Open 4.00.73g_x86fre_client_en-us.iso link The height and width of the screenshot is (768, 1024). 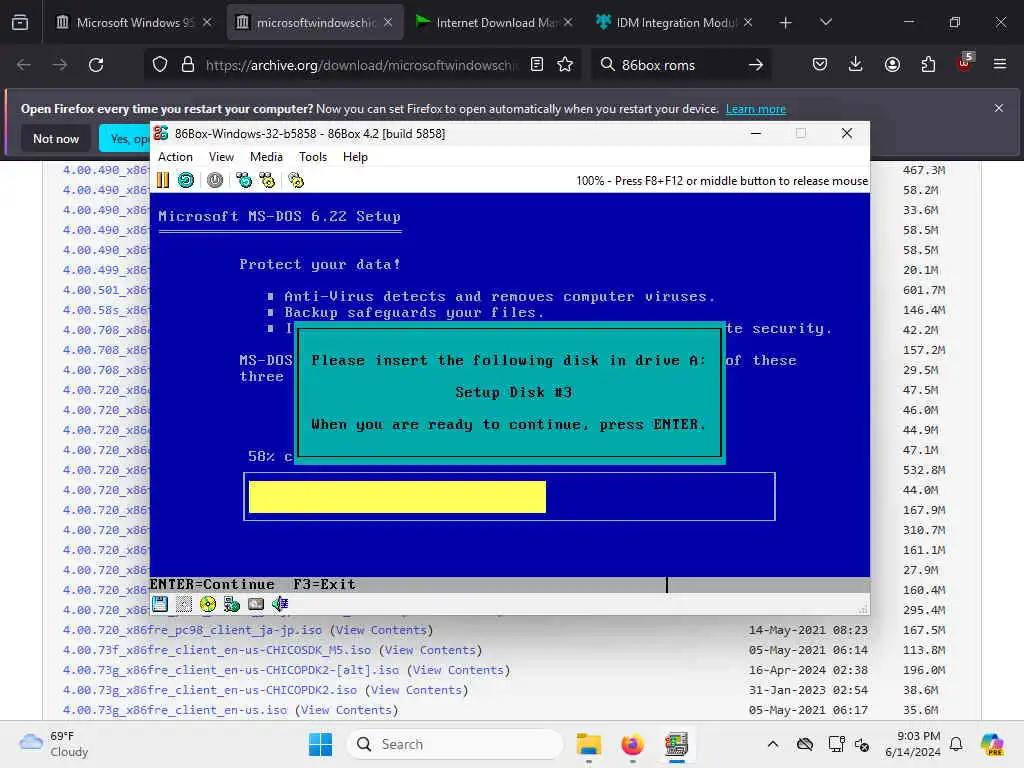point(174,710)
